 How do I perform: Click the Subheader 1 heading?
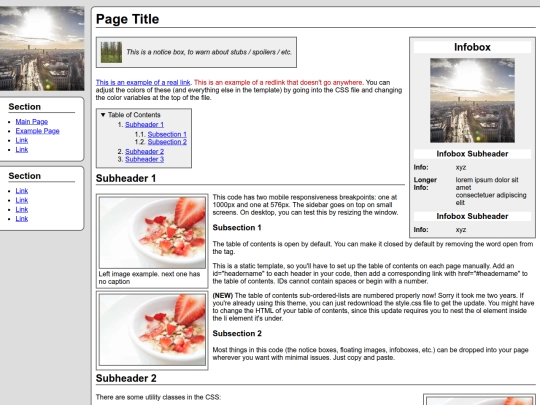[x=126, y=178]
